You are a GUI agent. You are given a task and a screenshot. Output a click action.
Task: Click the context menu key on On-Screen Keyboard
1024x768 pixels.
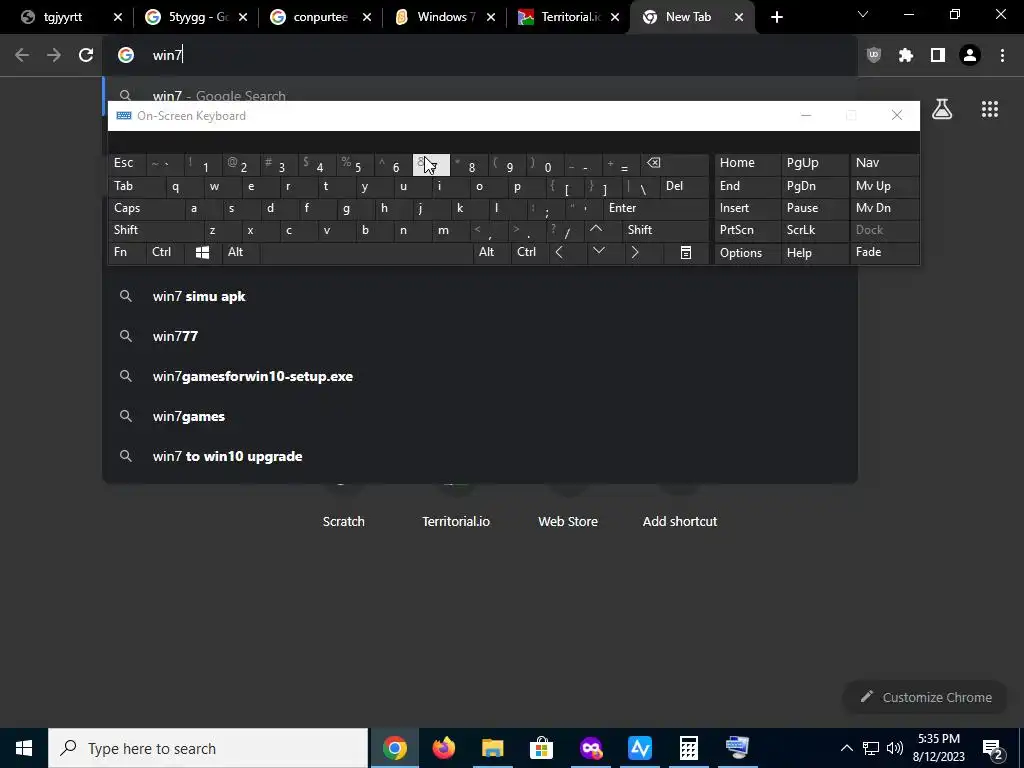(x=686, y=252)
